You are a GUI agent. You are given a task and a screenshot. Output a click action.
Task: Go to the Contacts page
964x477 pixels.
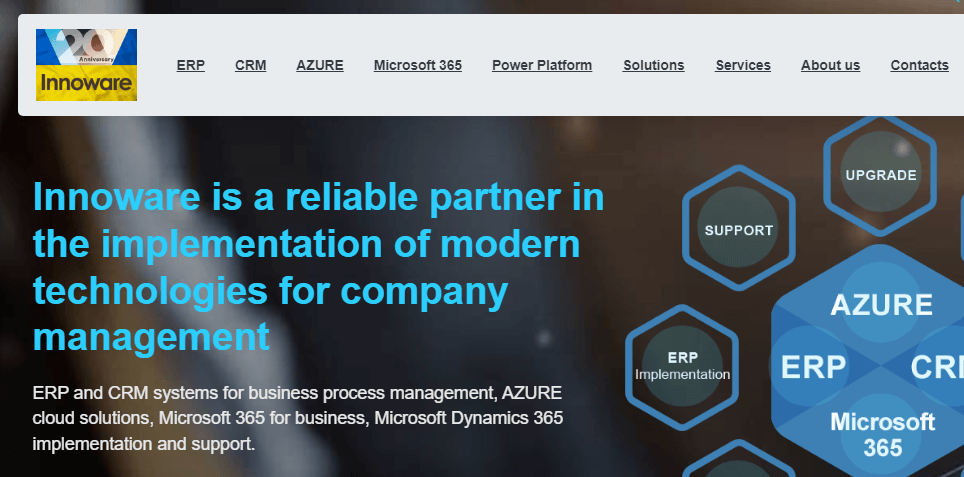pyautogui.click(x=919, y=65)
